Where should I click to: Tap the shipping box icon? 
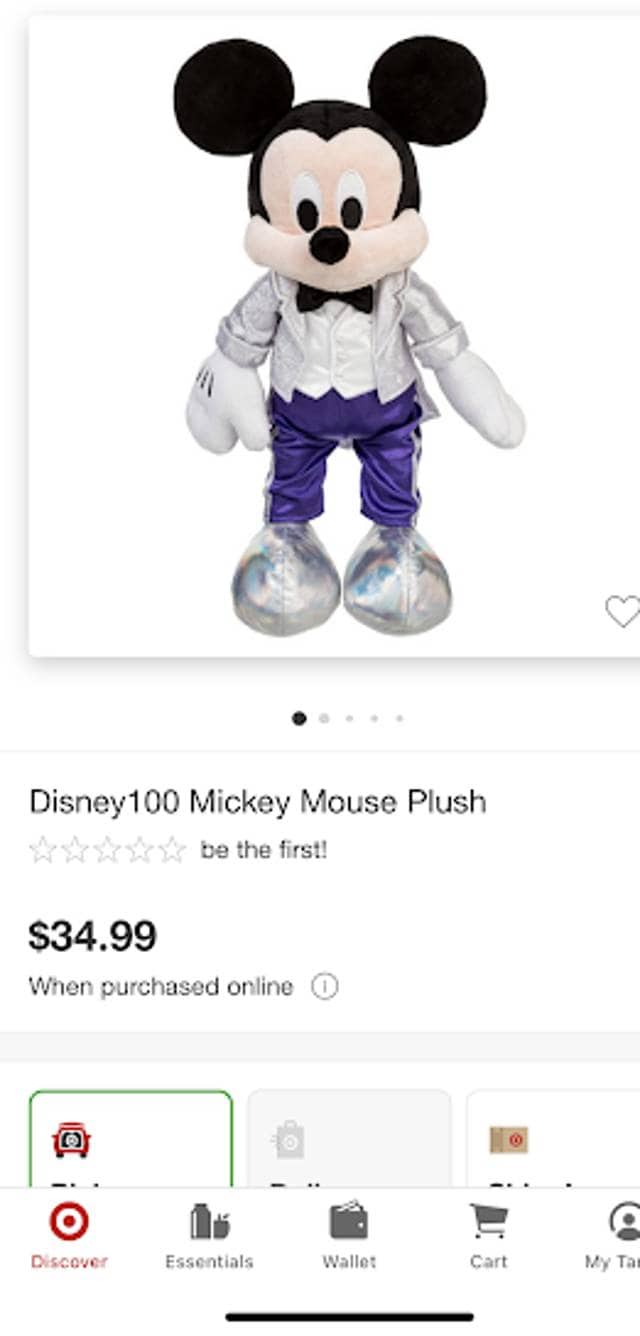coord(509,1139)
